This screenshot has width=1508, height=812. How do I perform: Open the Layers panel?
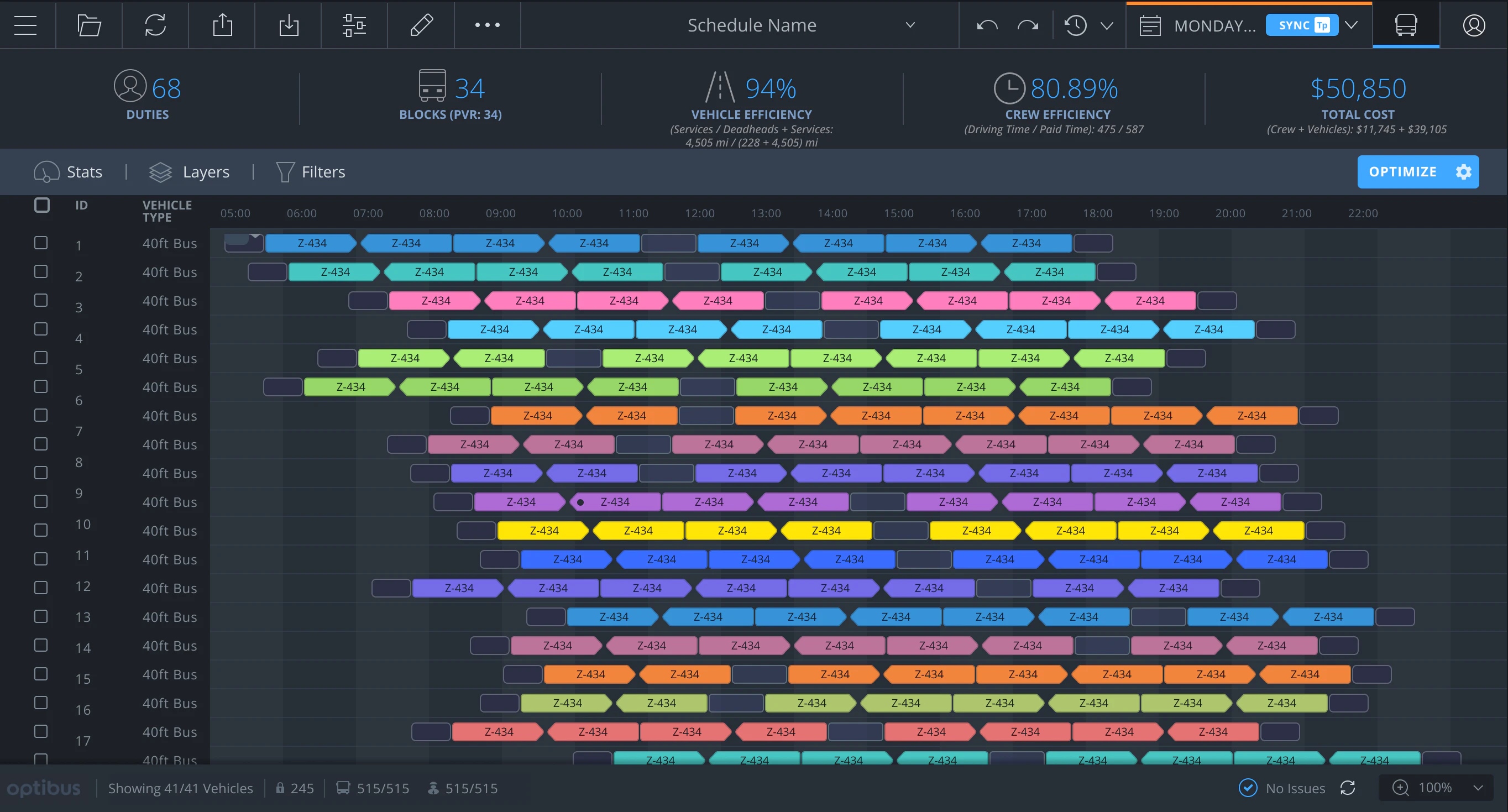pos(189,171)
